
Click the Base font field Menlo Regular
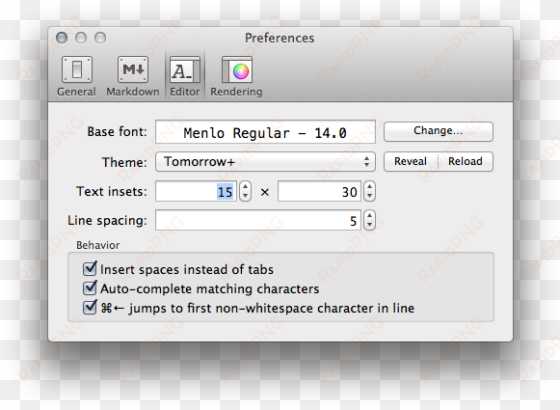[x=265, y=132]
